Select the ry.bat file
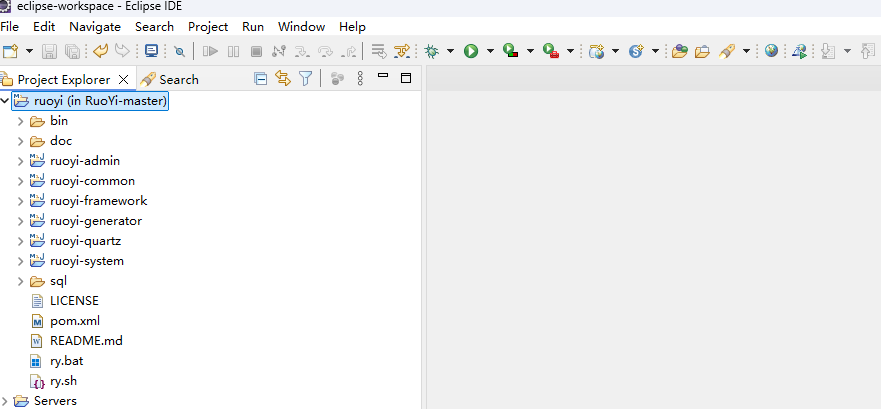881x409 pixels. click(66, 361)
